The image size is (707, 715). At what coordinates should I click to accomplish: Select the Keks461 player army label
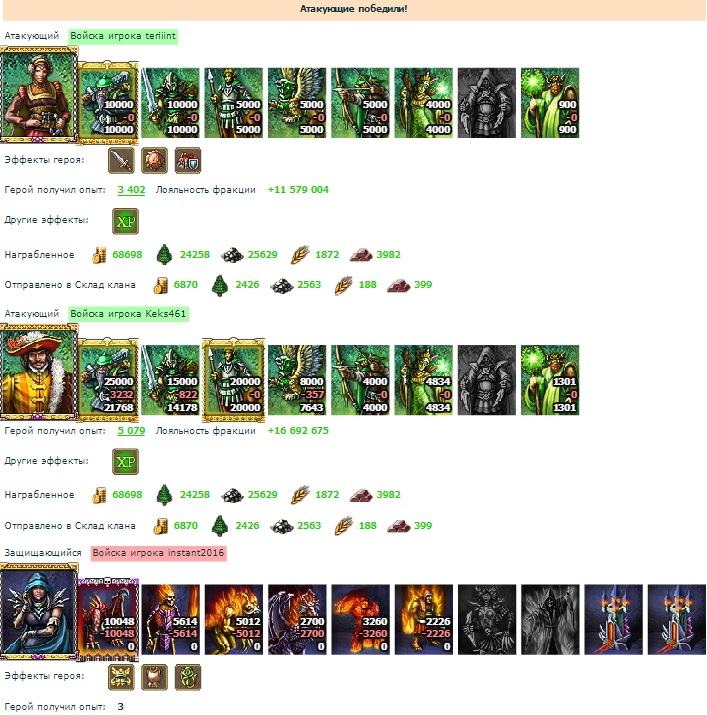pyautogui.click(x=128, y=314)
